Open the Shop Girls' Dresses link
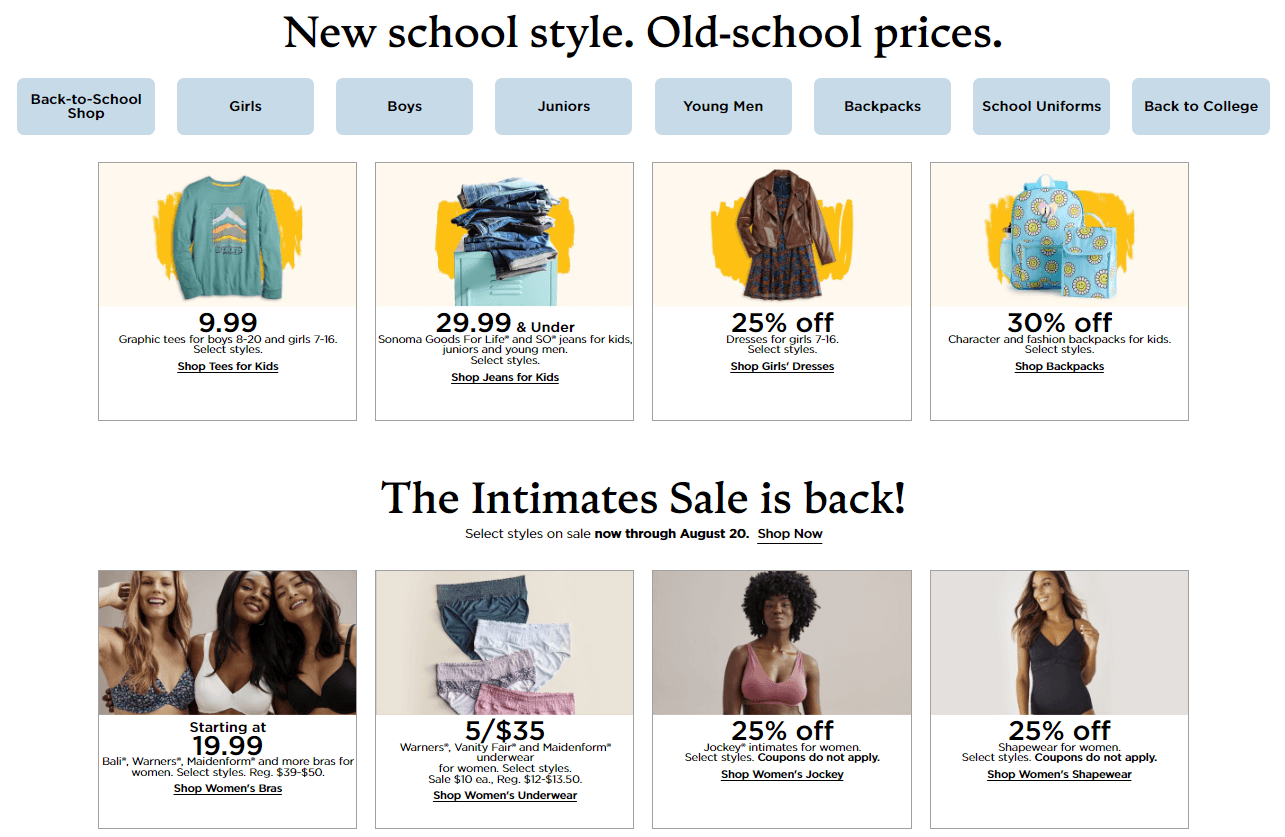This screenshot has width=1285, height=837. pos(782,367)
